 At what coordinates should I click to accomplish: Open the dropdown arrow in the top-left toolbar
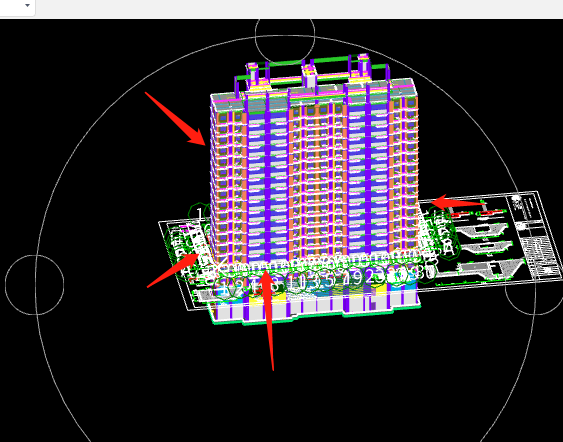click(x=27, y=5)
